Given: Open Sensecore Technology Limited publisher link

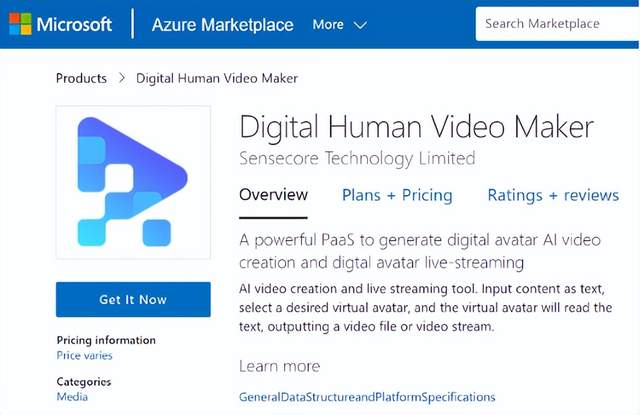Looking at the screenshot, I should [357, 158].
